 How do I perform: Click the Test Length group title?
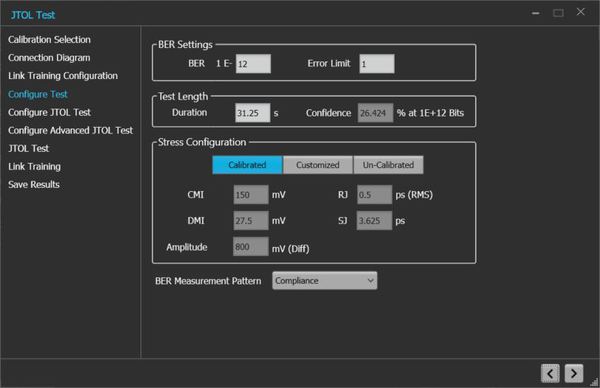click(x=183, y=96)
